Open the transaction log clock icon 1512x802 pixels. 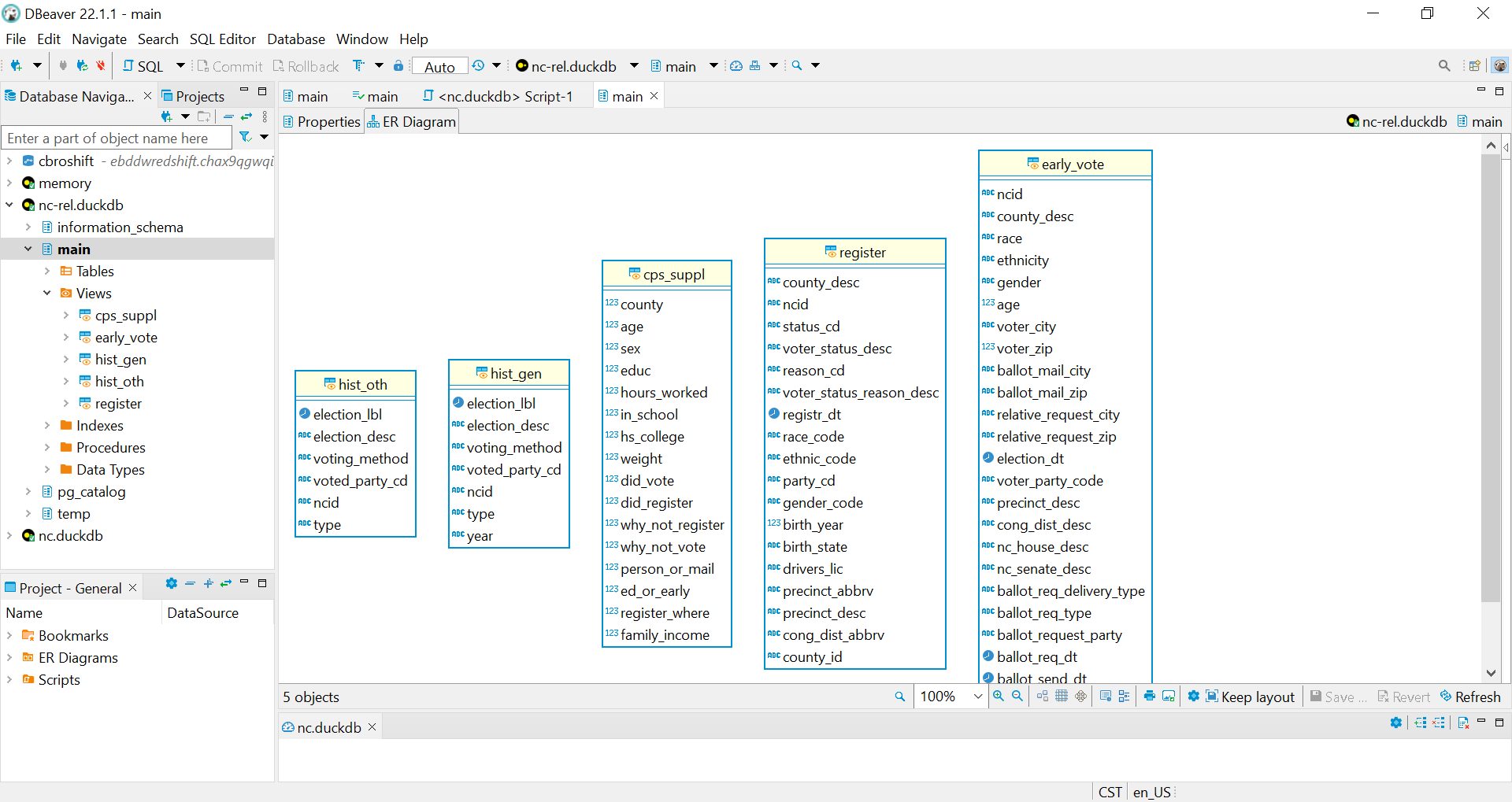[x=478, y=66]
